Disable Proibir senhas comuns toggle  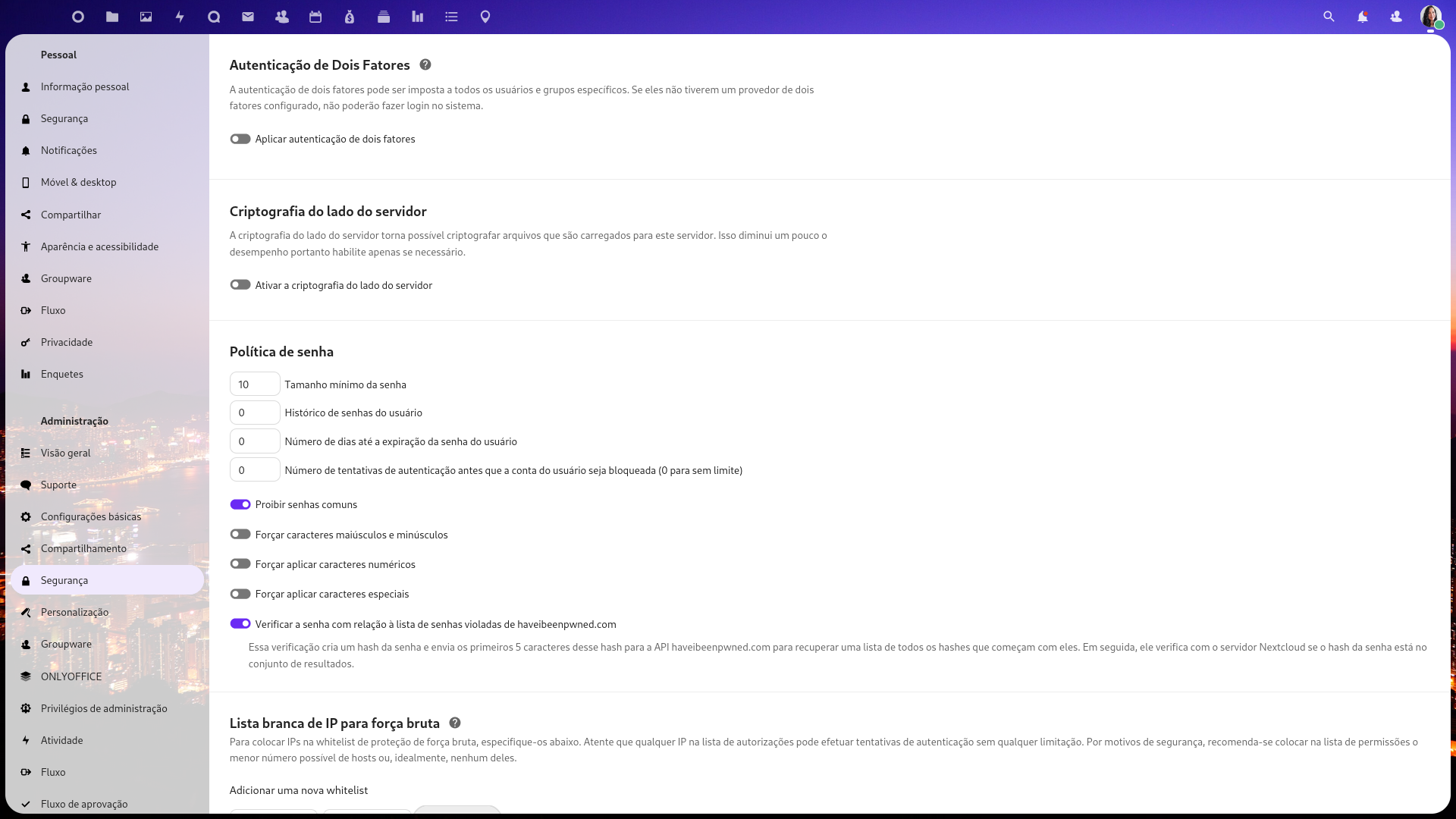[240, 504]
